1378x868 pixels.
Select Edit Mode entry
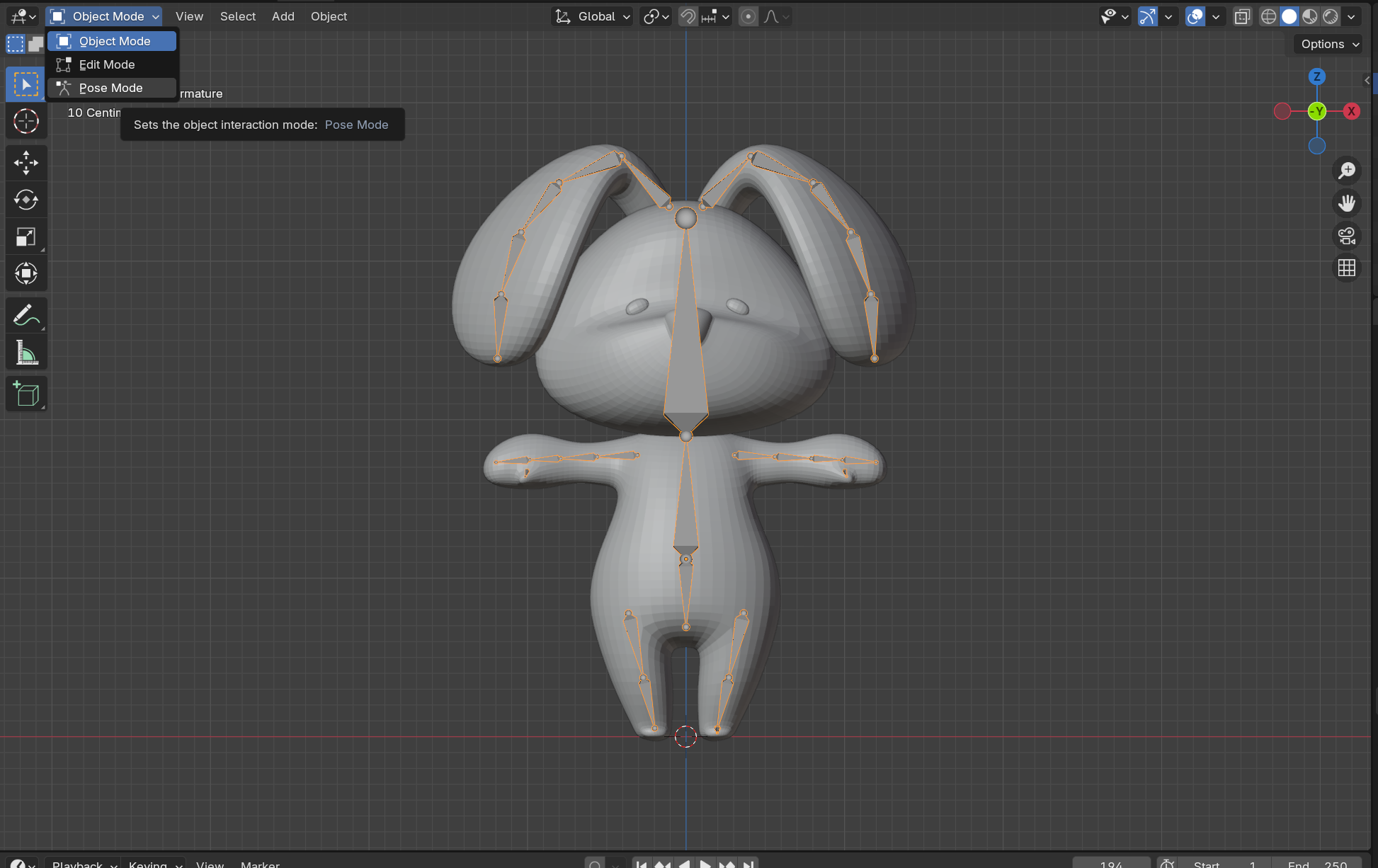click(x=107, y=64)
